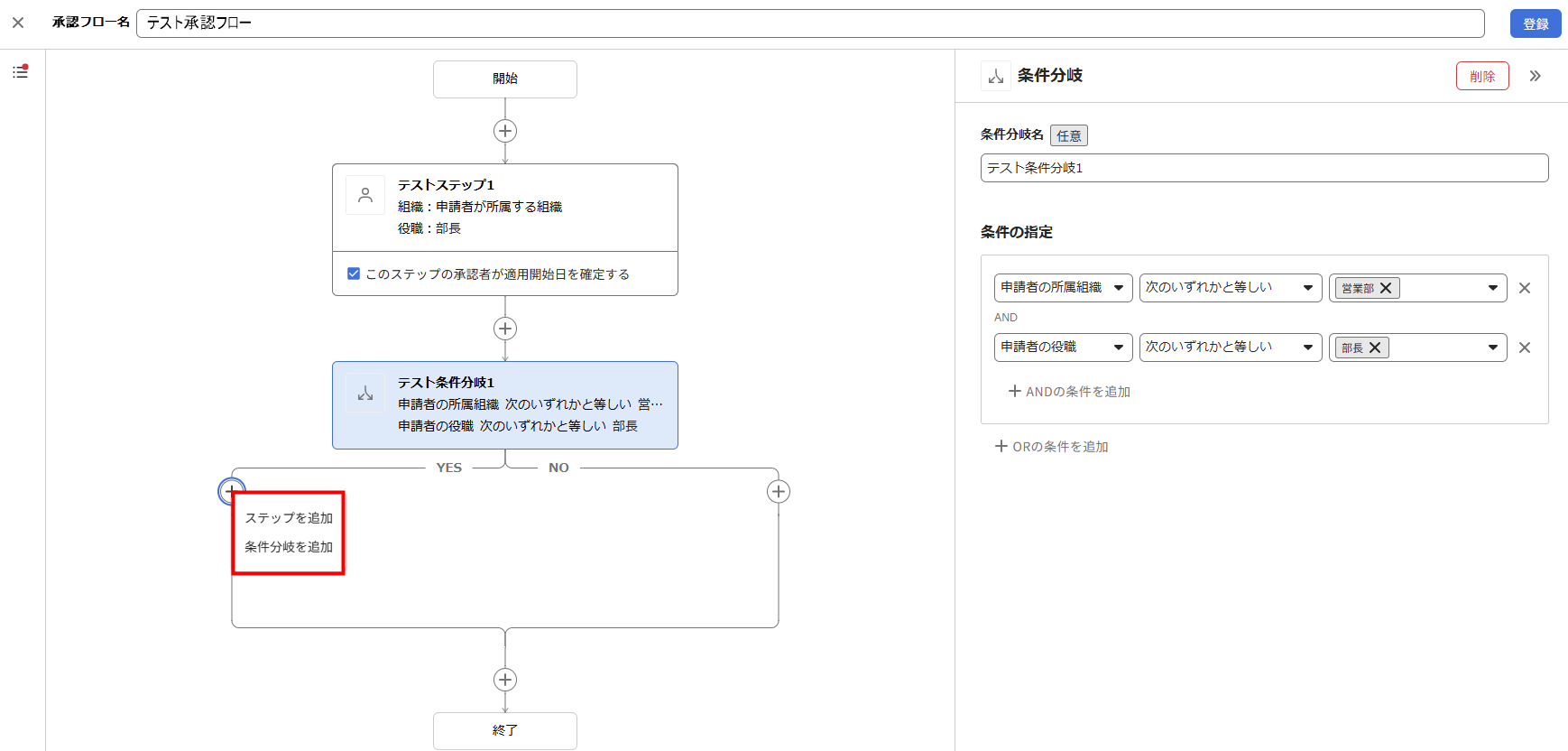Open the 申請者の役職 dropdown
1568x751 pixels.
click(x=1063, y=348)
